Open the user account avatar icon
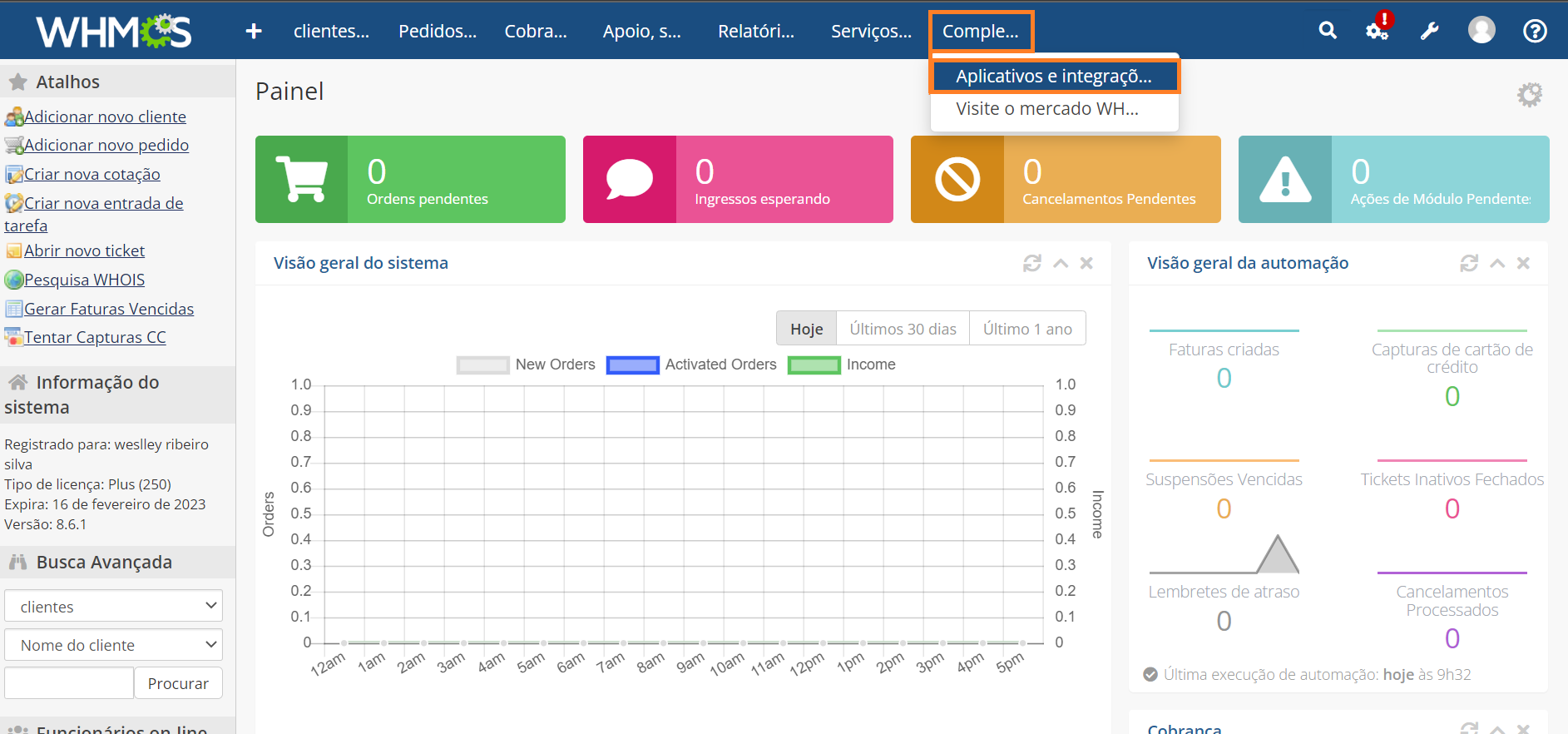 point(1481,31)
